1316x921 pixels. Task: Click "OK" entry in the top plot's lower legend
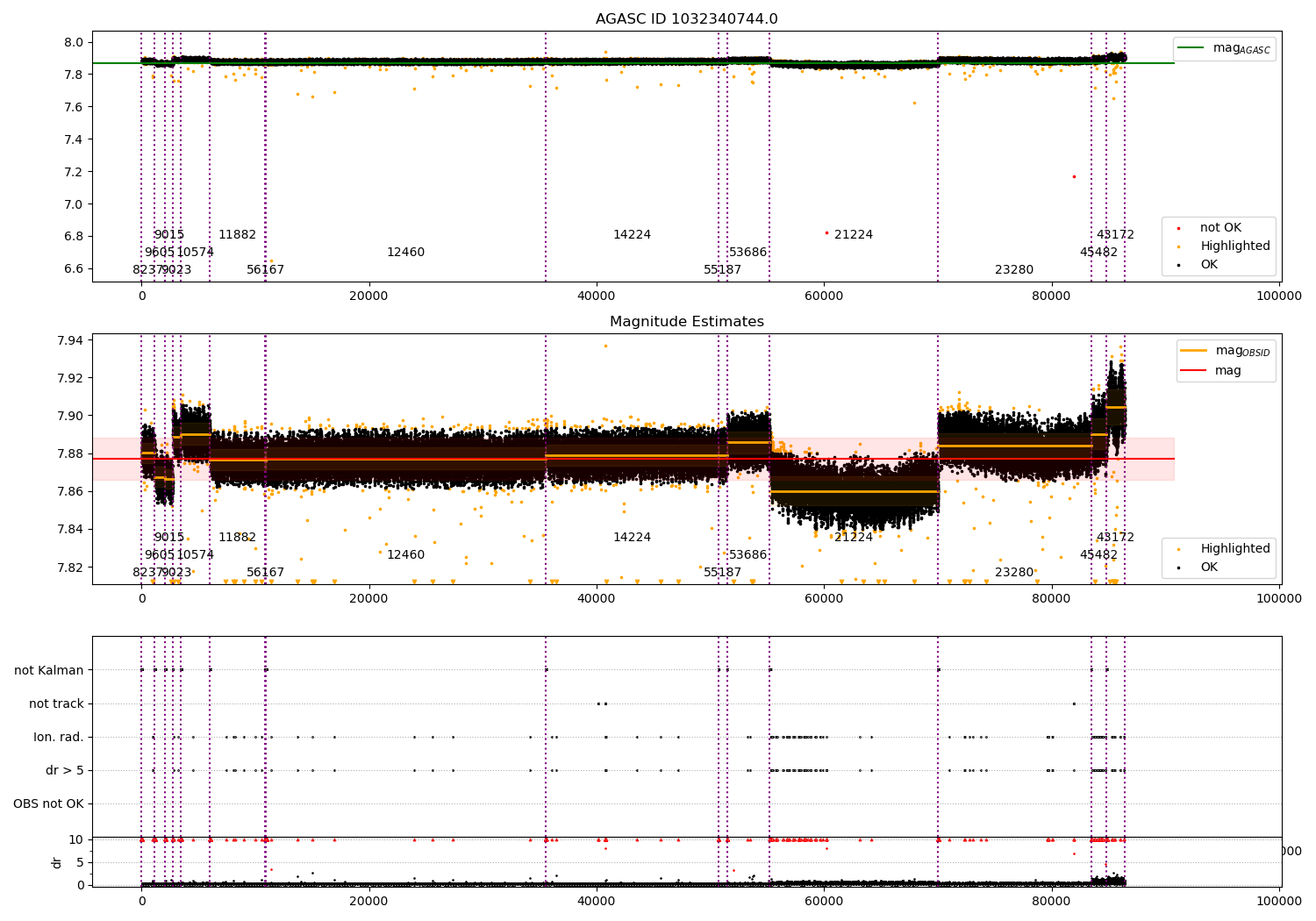(1208, 265)
